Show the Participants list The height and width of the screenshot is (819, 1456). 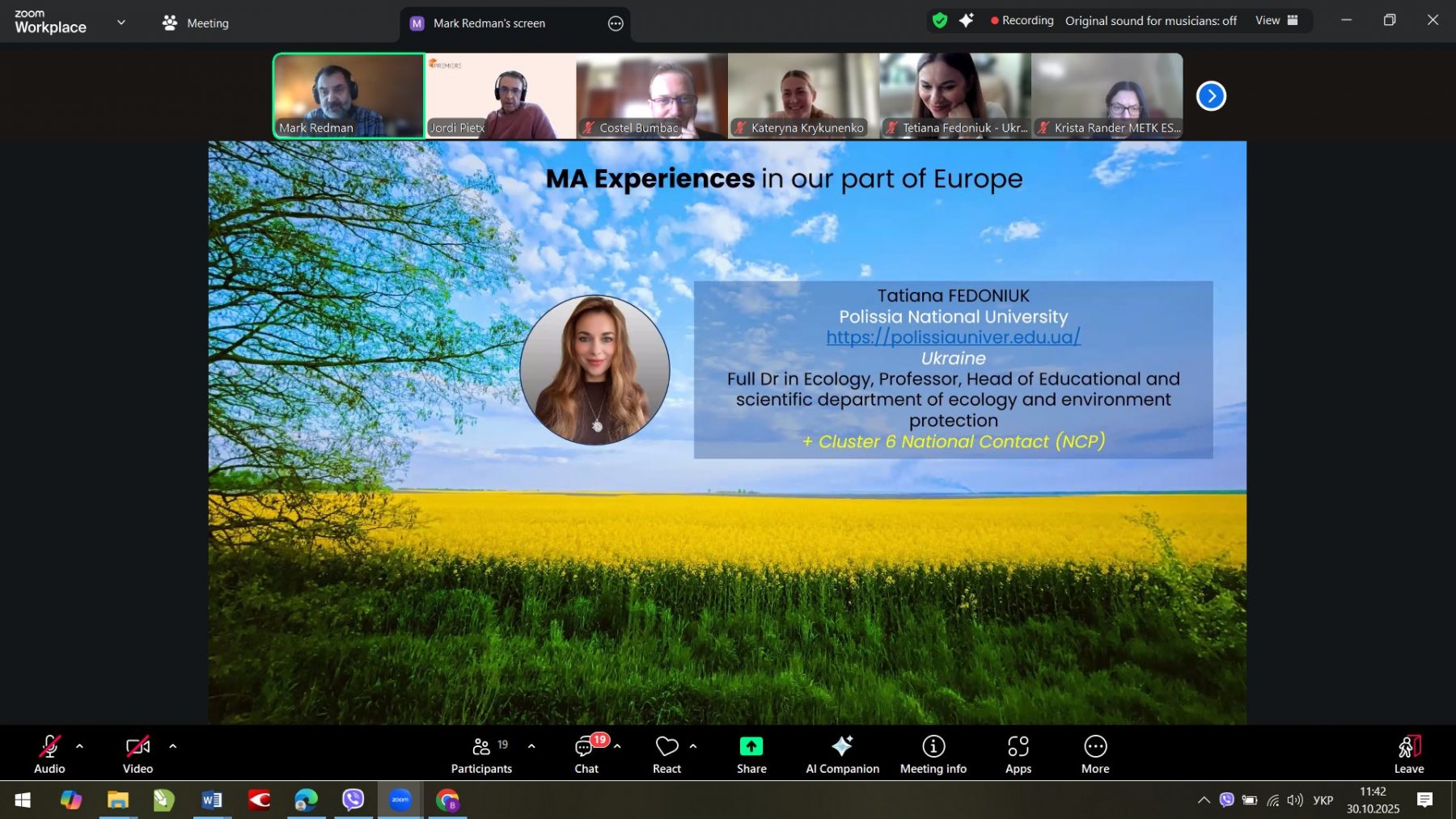[x=481, y=753]
